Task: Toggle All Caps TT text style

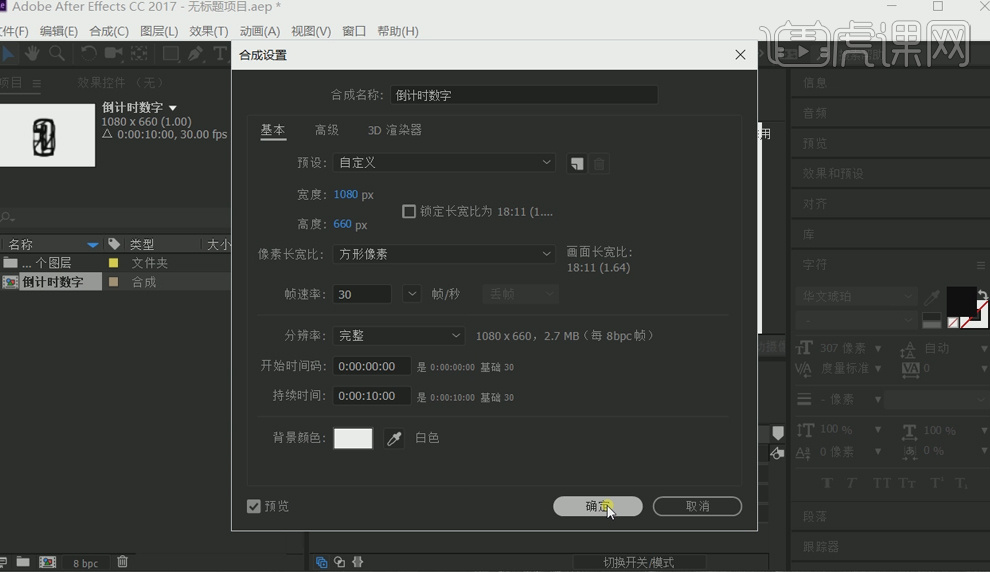Action: tap(881, 483)
